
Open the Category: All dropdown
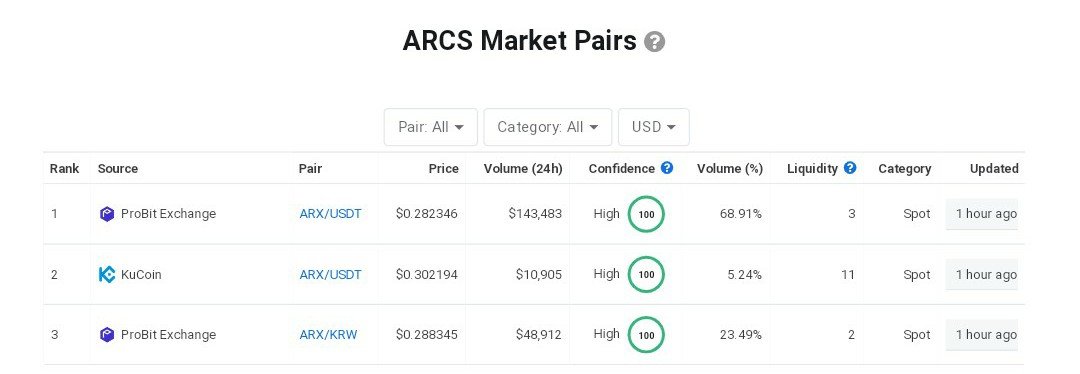pos(548,127)
